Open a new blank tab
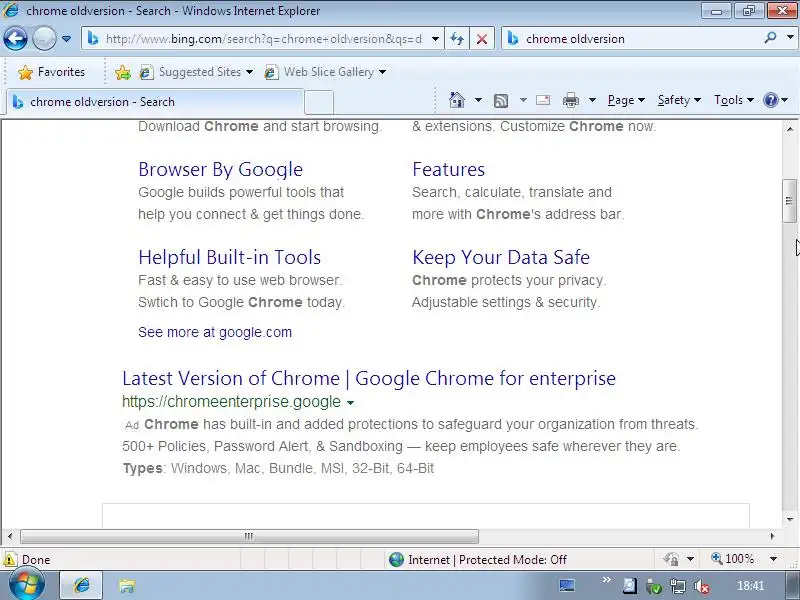Image resolution: width=800 pixels, height=600 pixels. pos(319,103)
